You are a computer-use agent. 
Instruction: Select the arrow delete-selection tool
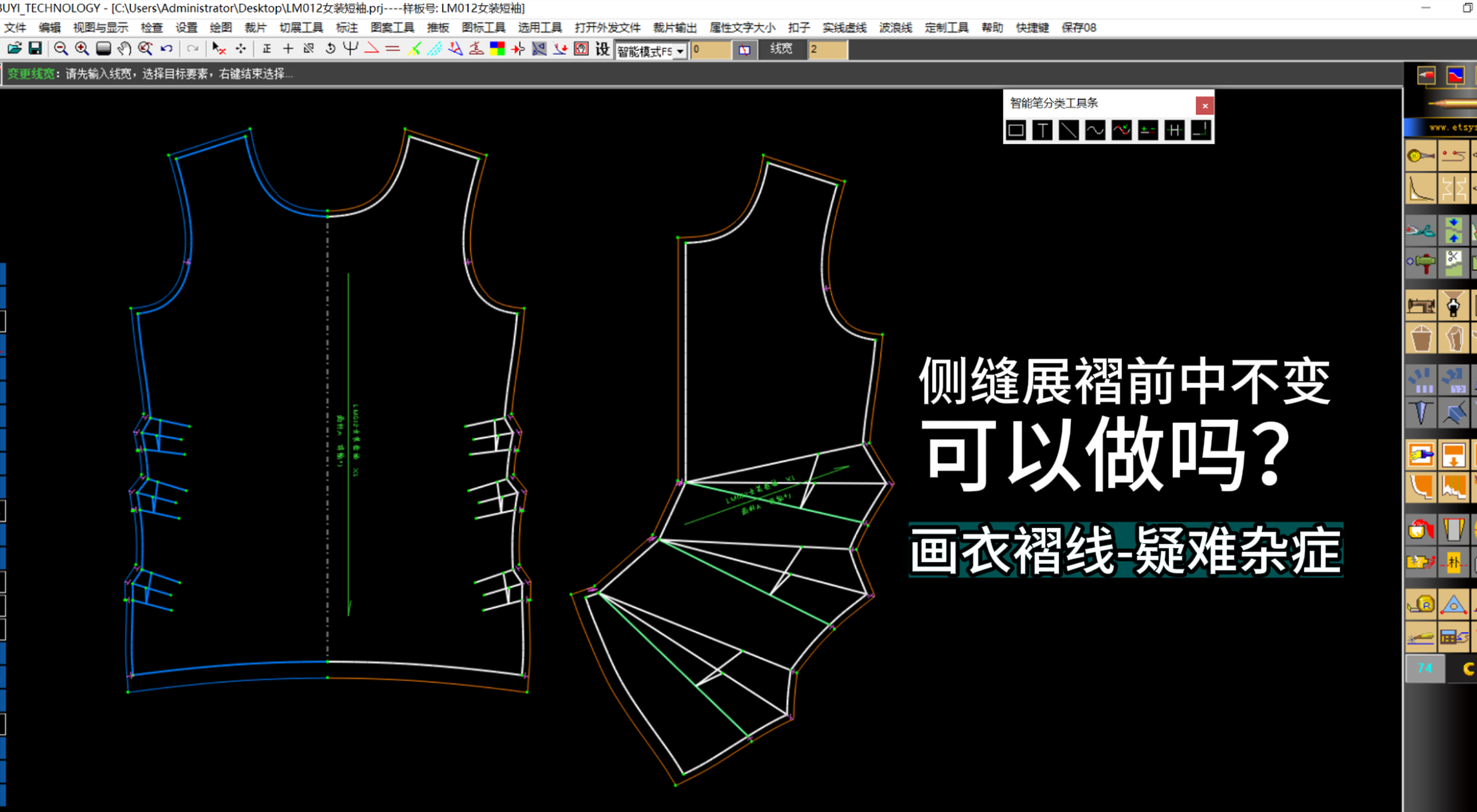(219, 48)
